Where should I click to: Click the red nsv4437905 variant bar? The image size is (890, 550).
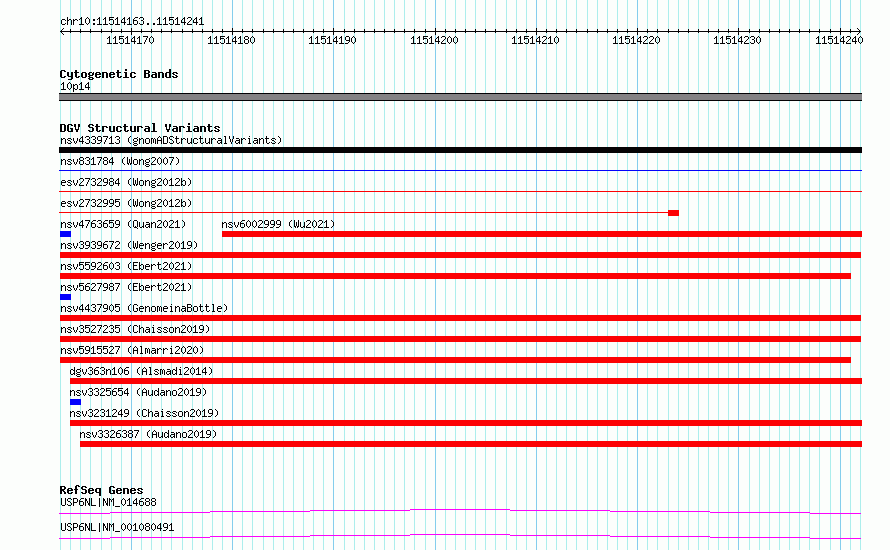coord(460,318)
